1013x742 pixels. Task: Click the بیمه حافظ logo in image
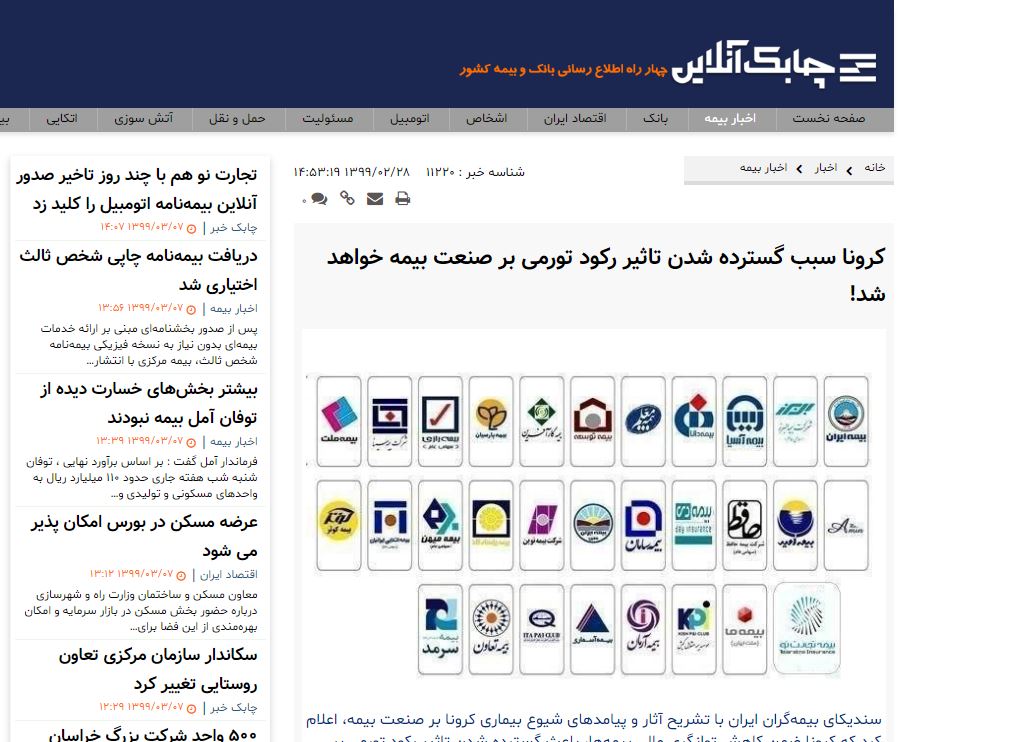pyautogui.click(x=744, y=525)
